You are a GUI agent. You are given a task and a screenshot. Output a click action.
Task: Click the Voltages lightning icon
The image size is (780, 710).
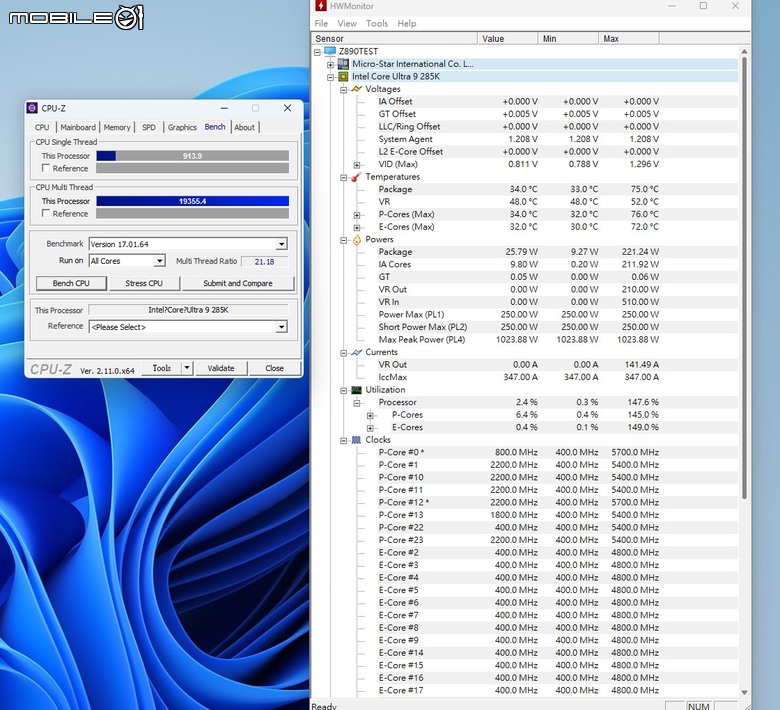tap(356, 89)
